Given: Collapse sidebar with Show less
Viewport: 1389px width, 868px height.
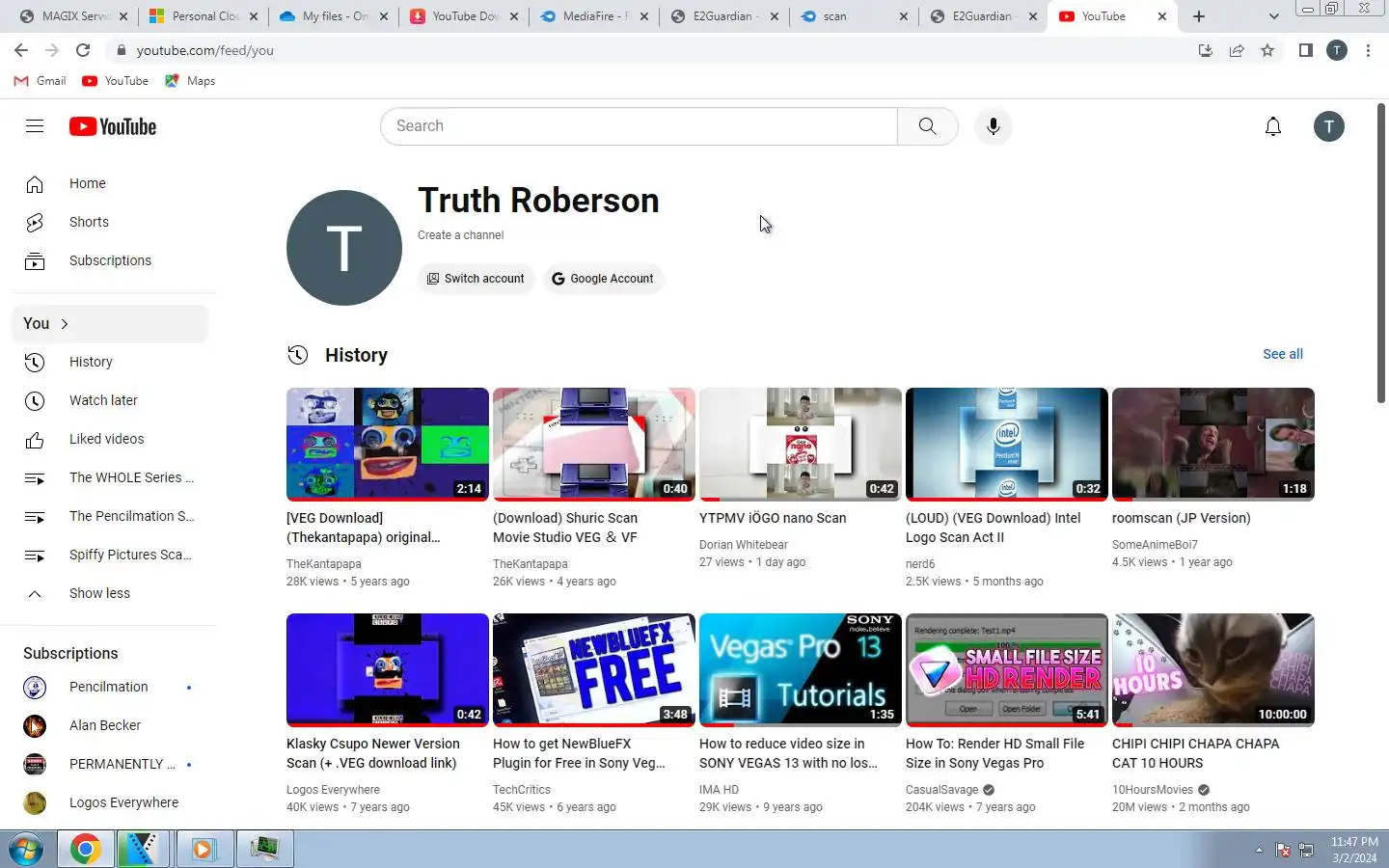Looking at the screenshot, I should [x=109, y=593].
